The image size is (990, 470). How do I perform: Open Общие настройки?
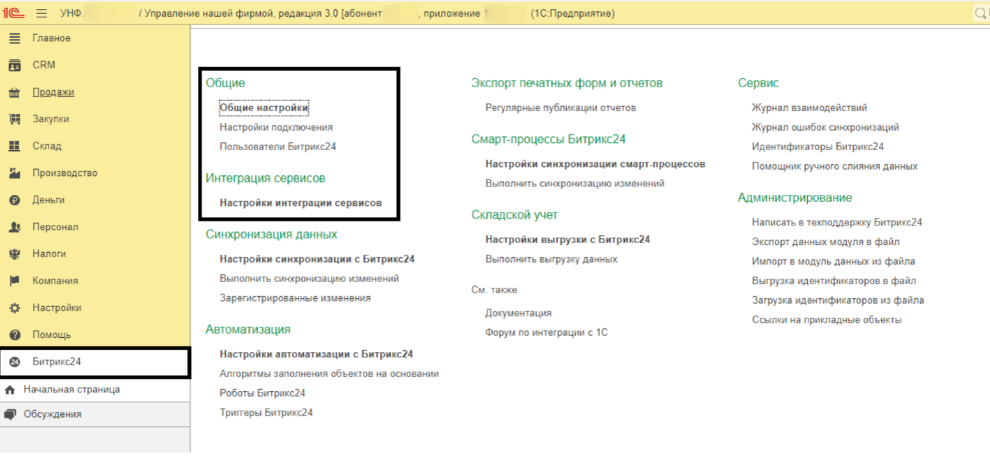tap(264, 108)
